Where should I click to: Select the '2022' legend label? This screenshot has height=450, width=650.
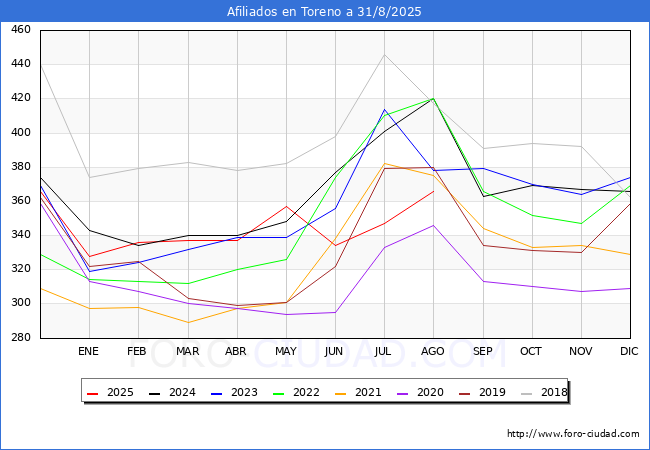306,392
